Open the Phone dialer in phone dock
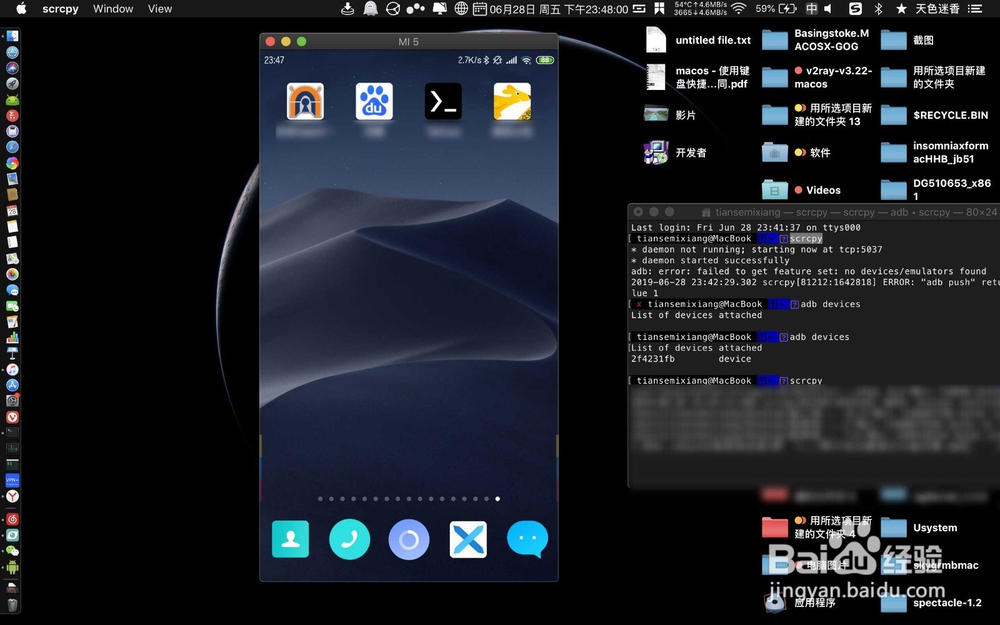Image resolution: width=1000 pixels, height=625 pixels. pyautogui.click(x=349, y=539)
